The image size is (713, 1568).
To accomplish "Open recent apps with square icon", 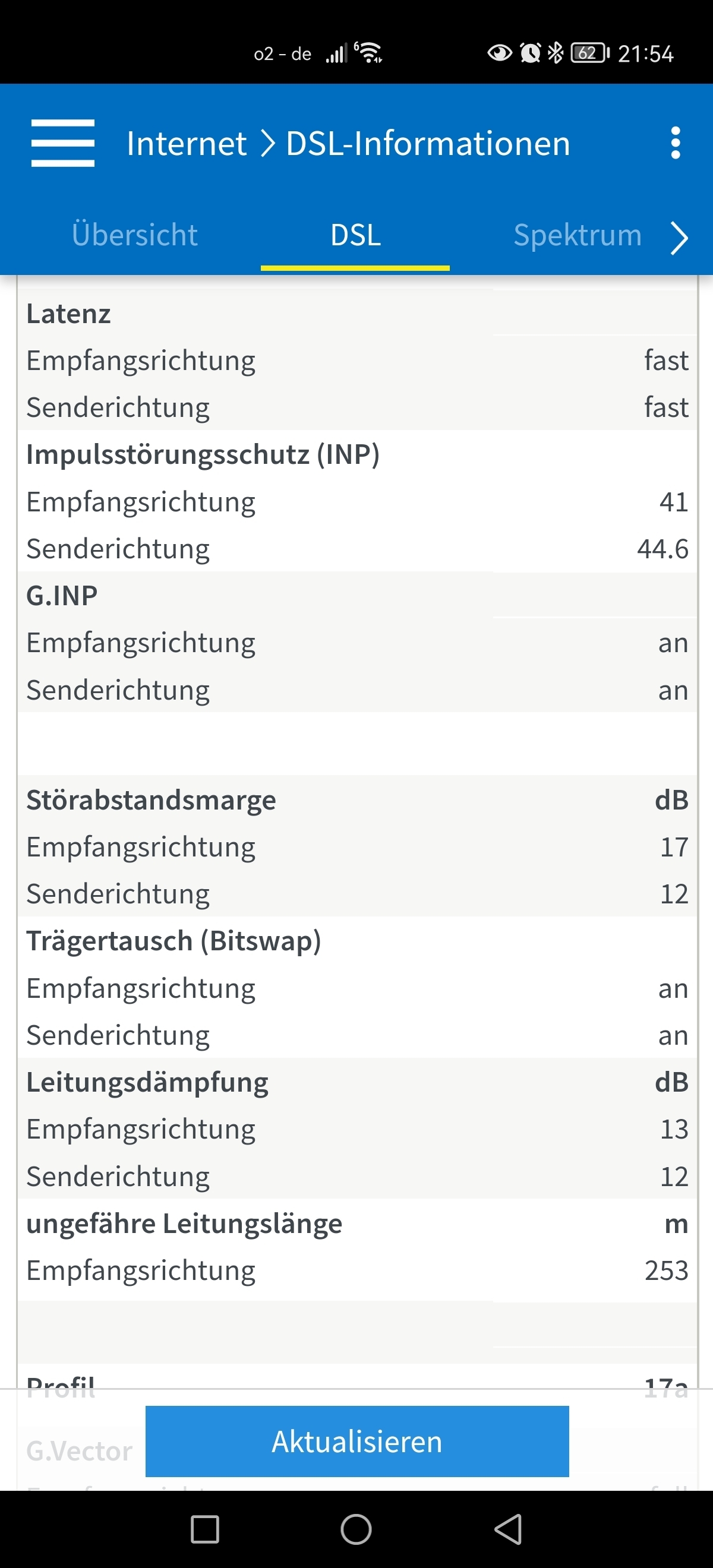I will [x=205, y=1529].
